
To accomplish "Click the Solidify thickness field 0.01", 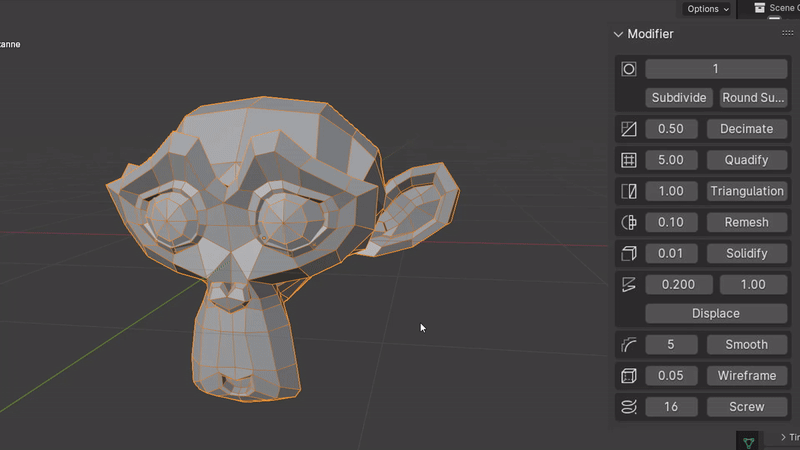I will pyautogui.click(x=671, y=253).
